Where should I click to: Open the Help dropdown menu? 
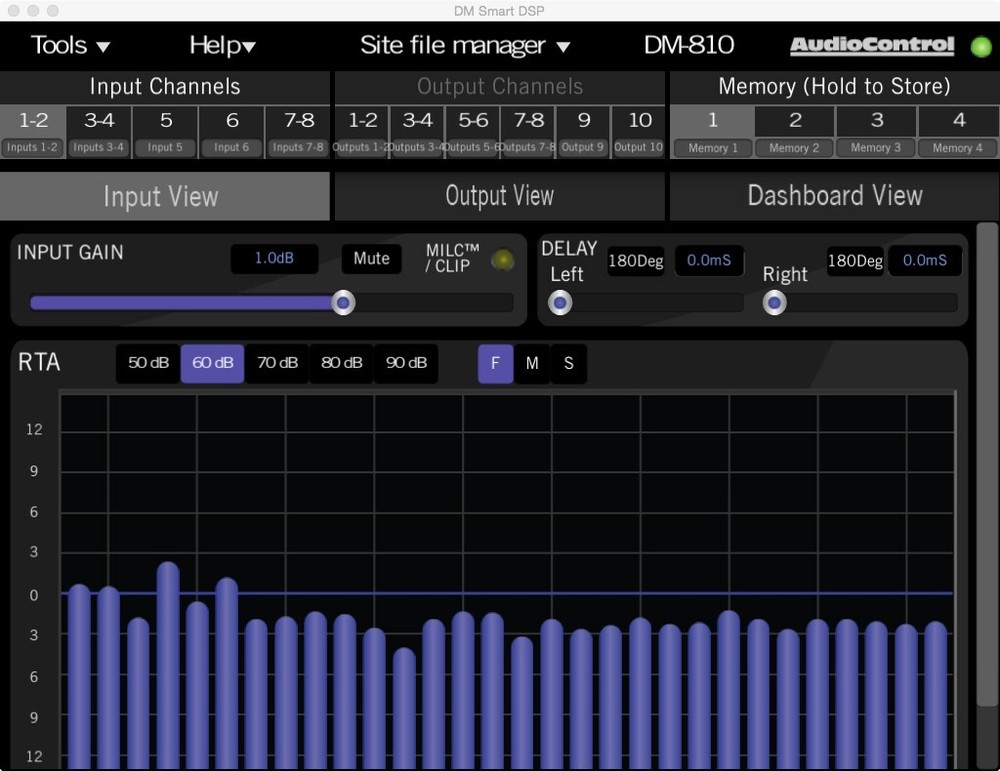222,45
